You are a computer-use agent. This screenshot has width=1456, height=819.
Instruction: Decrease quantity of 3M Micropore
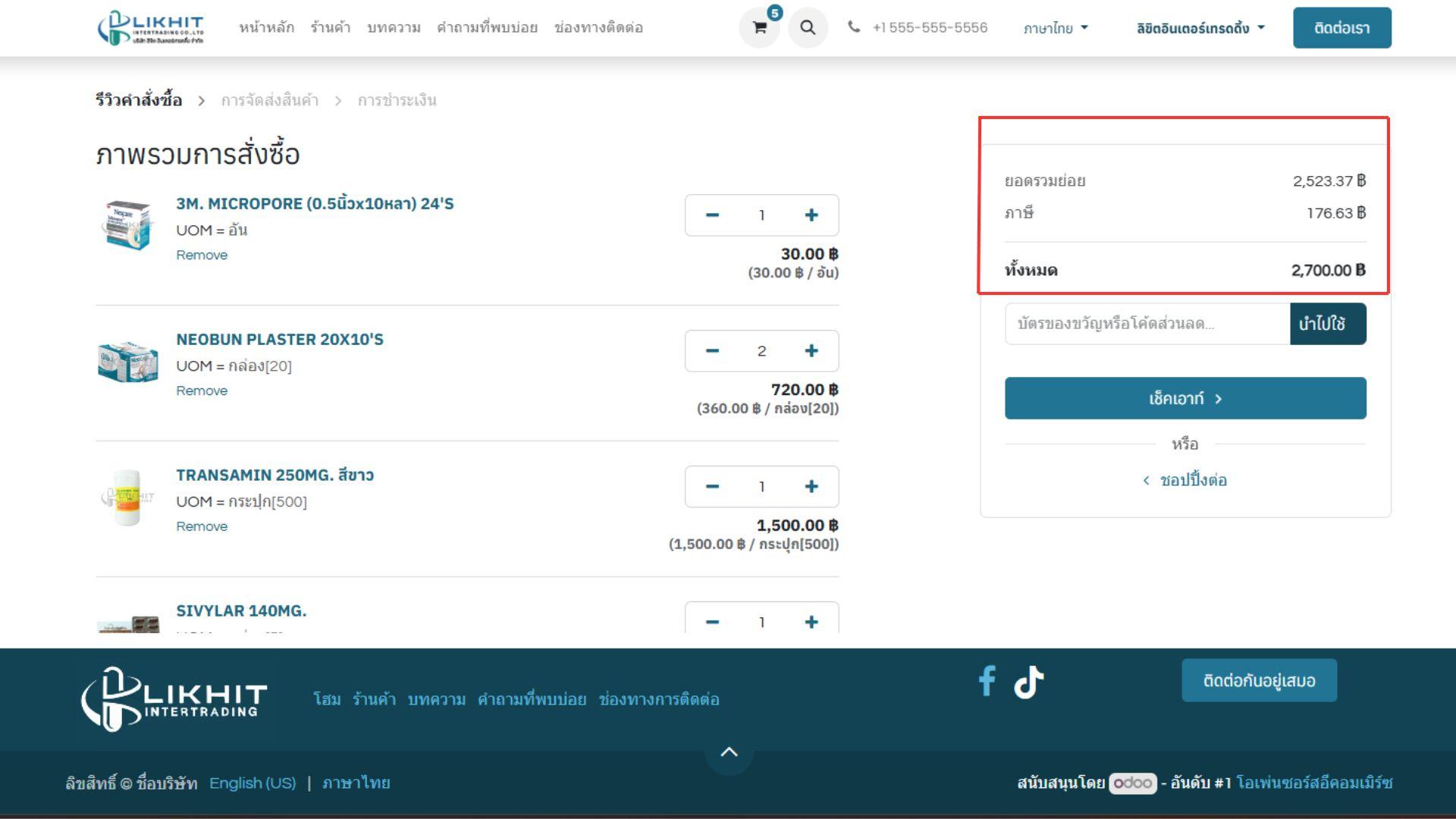click(711, 215)
